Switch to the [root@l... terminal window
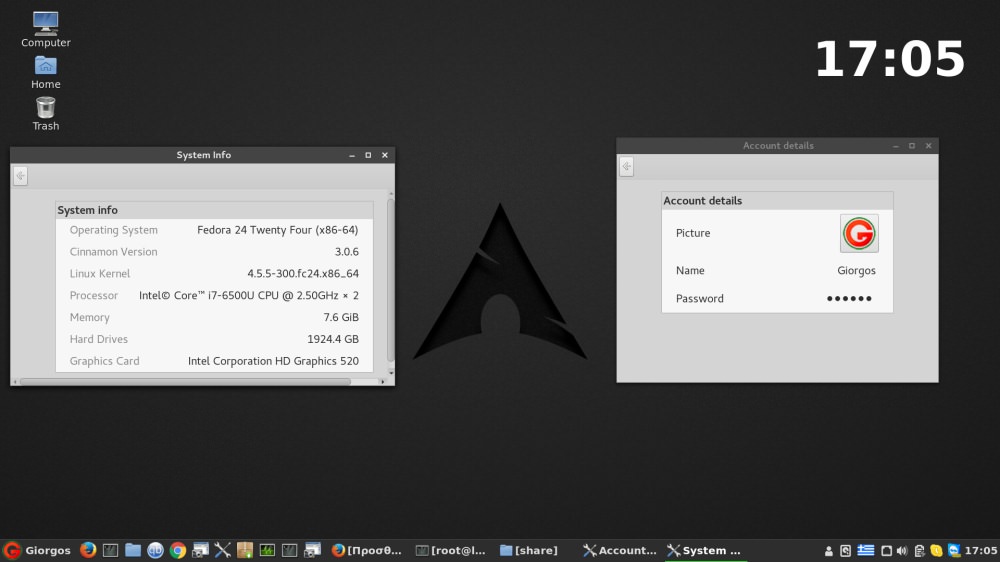 (x=451, y=550)
